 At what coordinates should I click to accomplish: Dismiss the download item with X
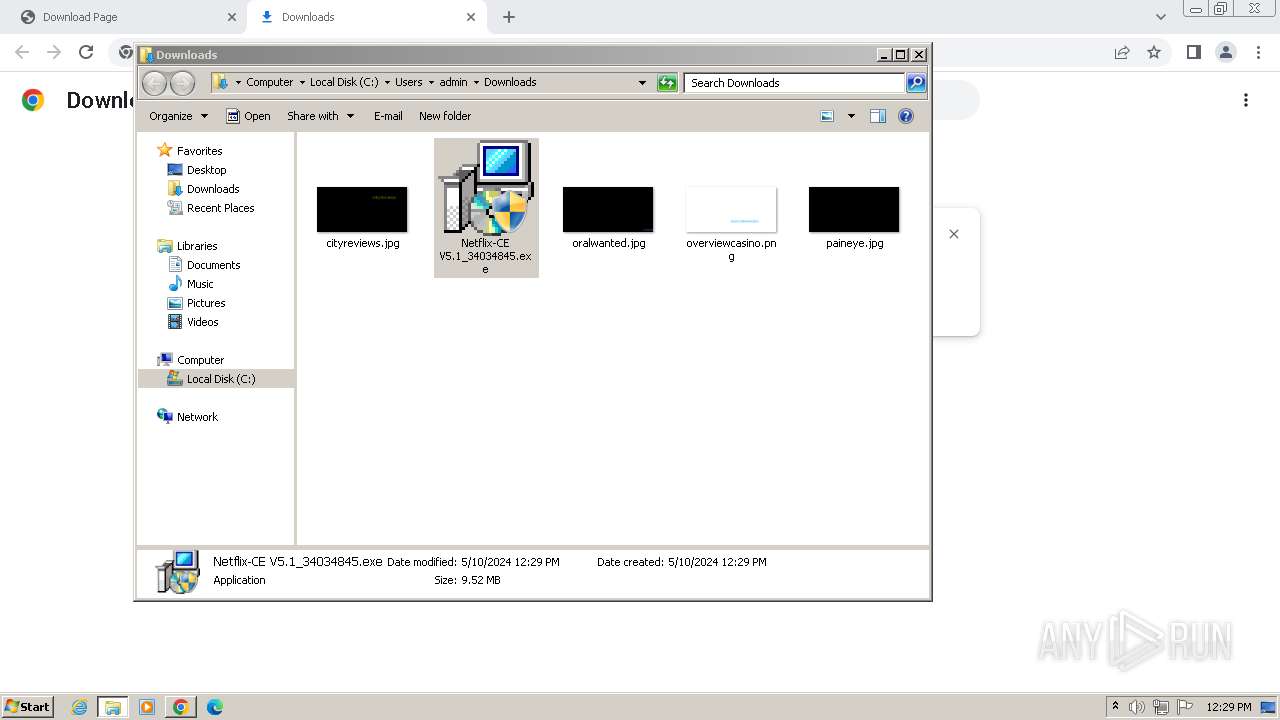(954, 234)
